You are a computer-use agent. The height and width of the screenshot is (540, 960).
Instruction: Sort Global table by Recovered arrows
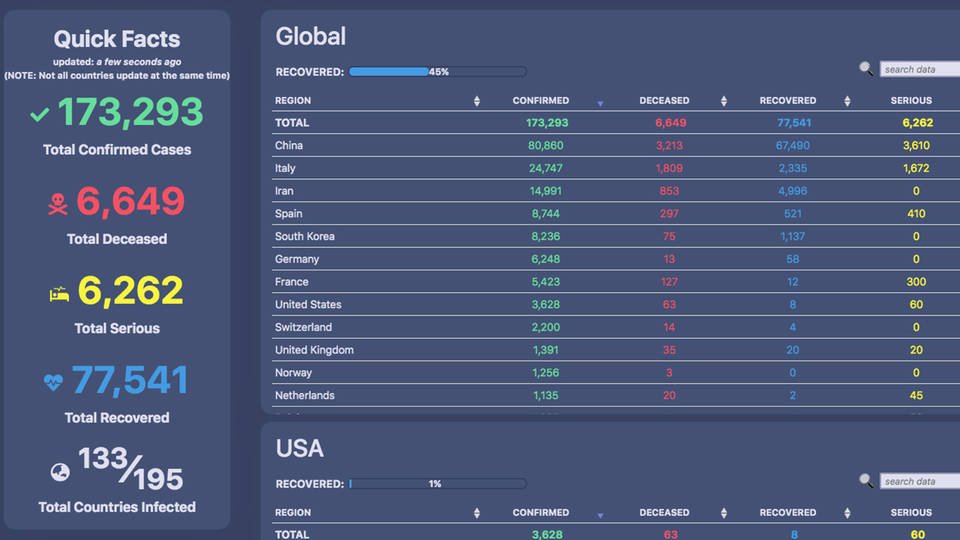click(847, 101)
